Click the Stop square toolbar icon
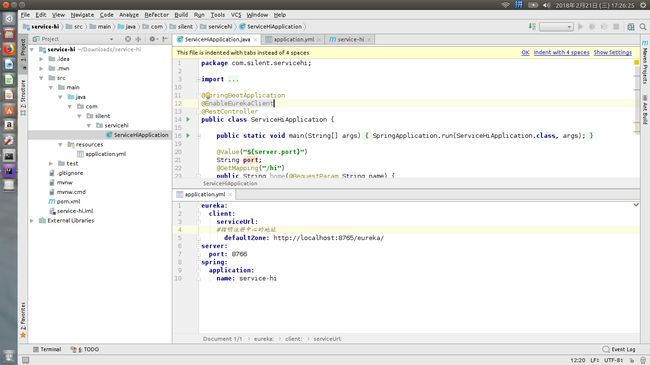The width and height of the screenshot is (650, 365). pos(616,27)
